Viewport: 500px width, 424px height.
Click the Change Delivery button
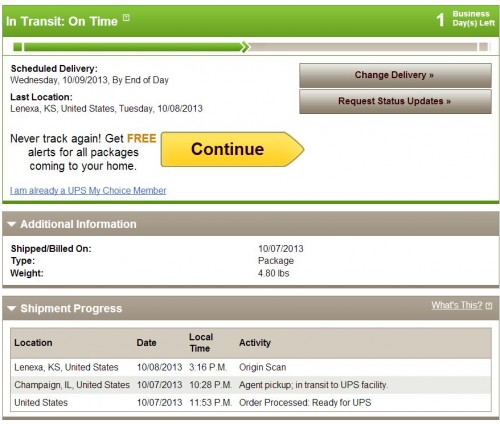(395, 75)
